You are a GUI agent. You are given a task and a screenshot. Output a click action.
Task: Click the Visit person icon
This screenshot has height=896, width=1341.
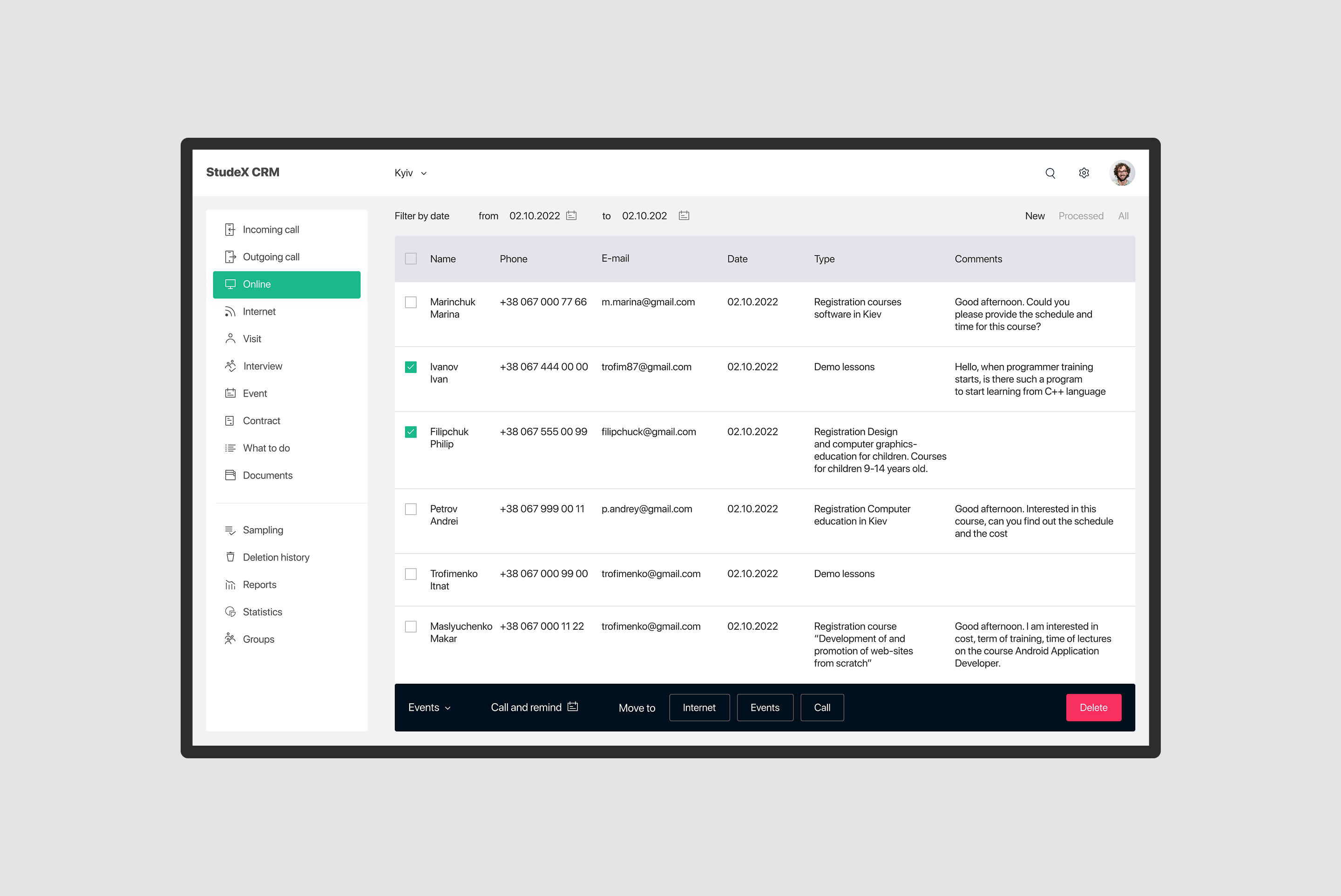pyautogui.click(x=230, y=339)
